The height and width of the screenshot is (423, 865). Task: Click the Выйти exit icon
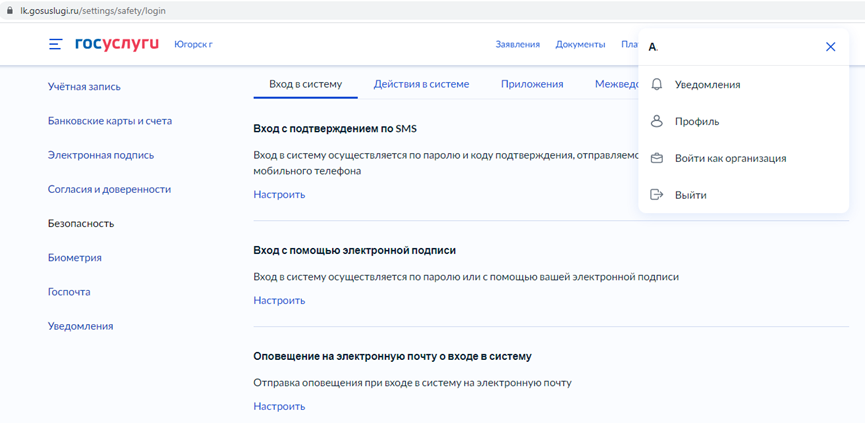(657, 195)
